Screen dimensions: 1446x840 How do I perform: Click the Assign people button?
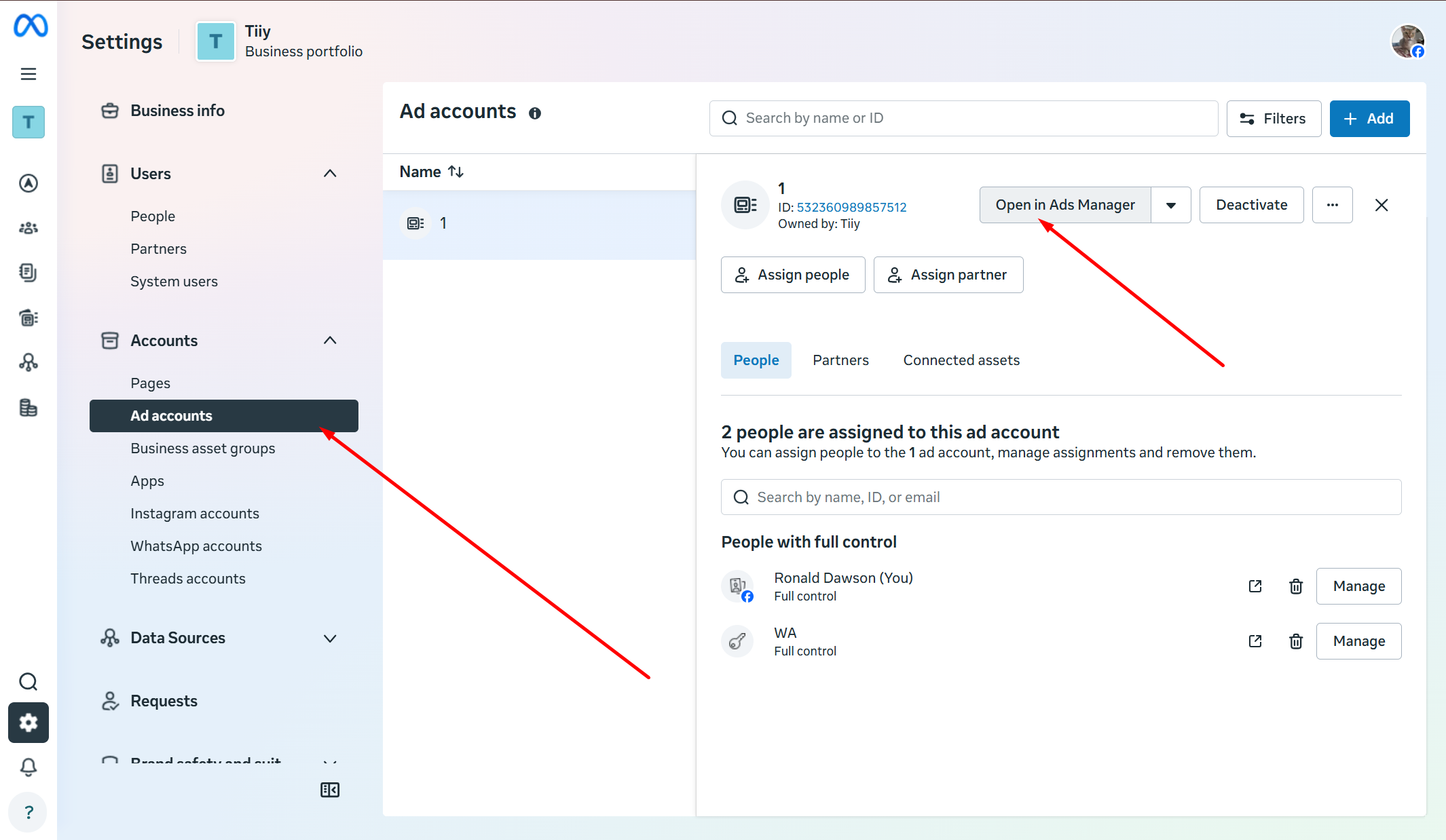pyautogui.click(x=793, y=275)
